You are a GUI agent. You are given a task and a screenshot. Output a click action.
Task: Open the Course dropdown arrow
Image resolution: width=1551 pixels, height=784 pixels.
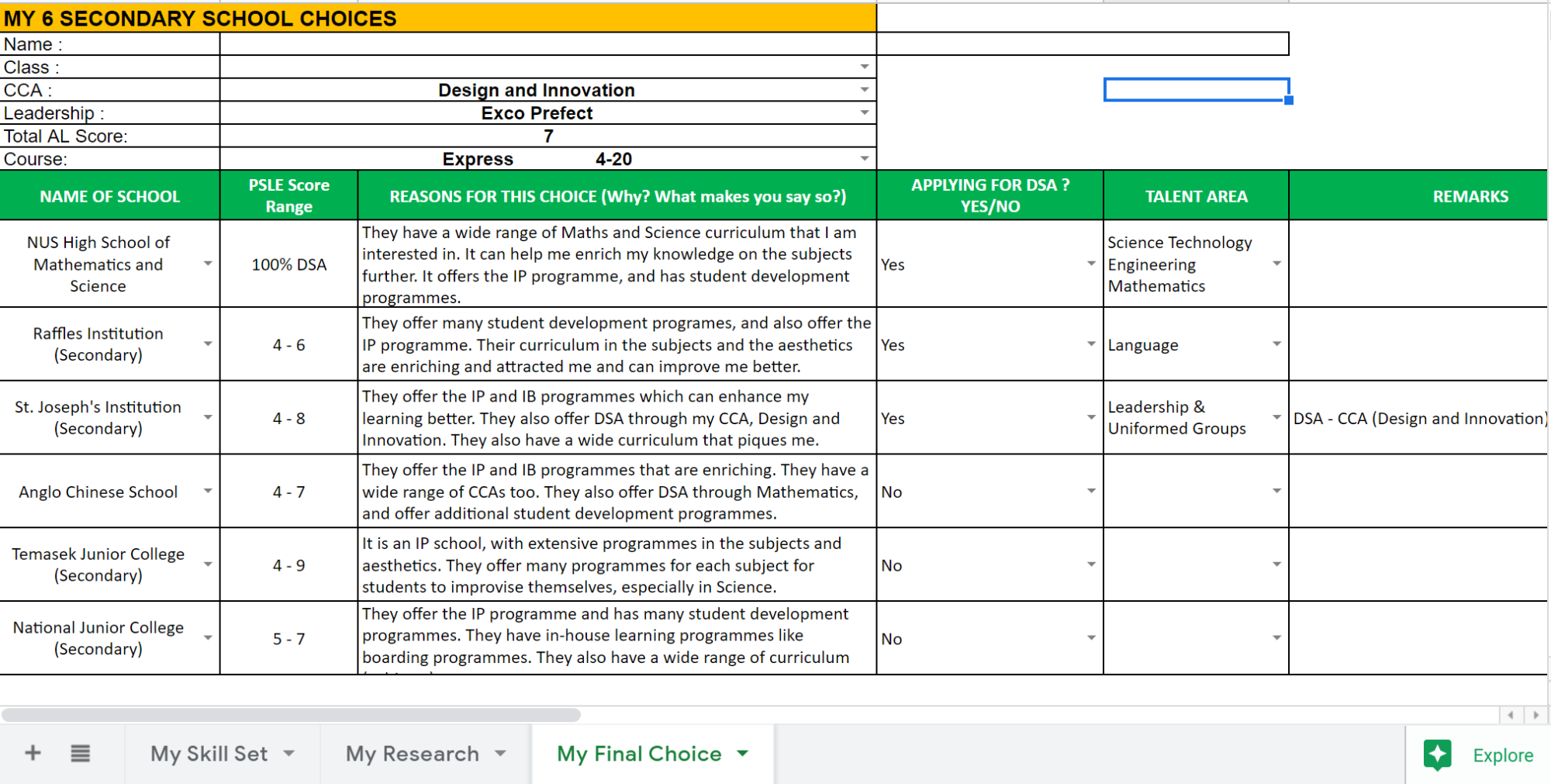point(865,159)
